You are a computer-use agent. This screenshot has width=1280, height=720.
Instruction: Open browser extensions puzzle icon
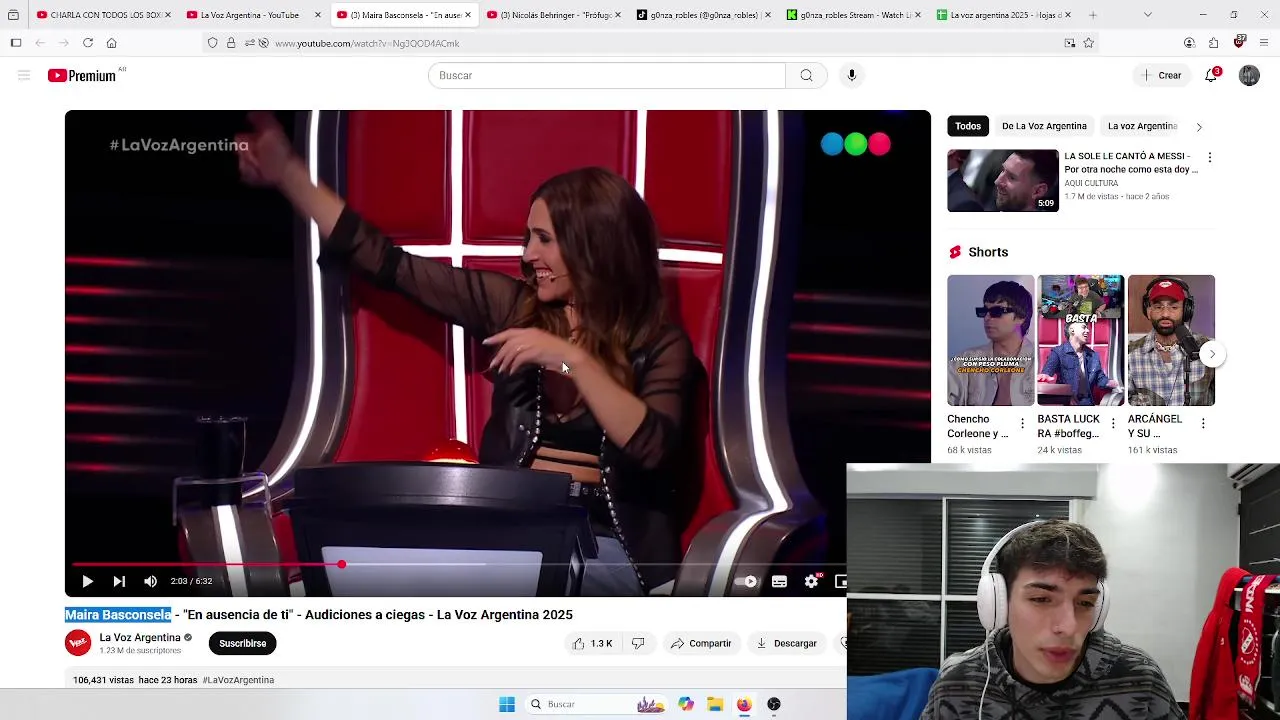[x=1213, y=43]
